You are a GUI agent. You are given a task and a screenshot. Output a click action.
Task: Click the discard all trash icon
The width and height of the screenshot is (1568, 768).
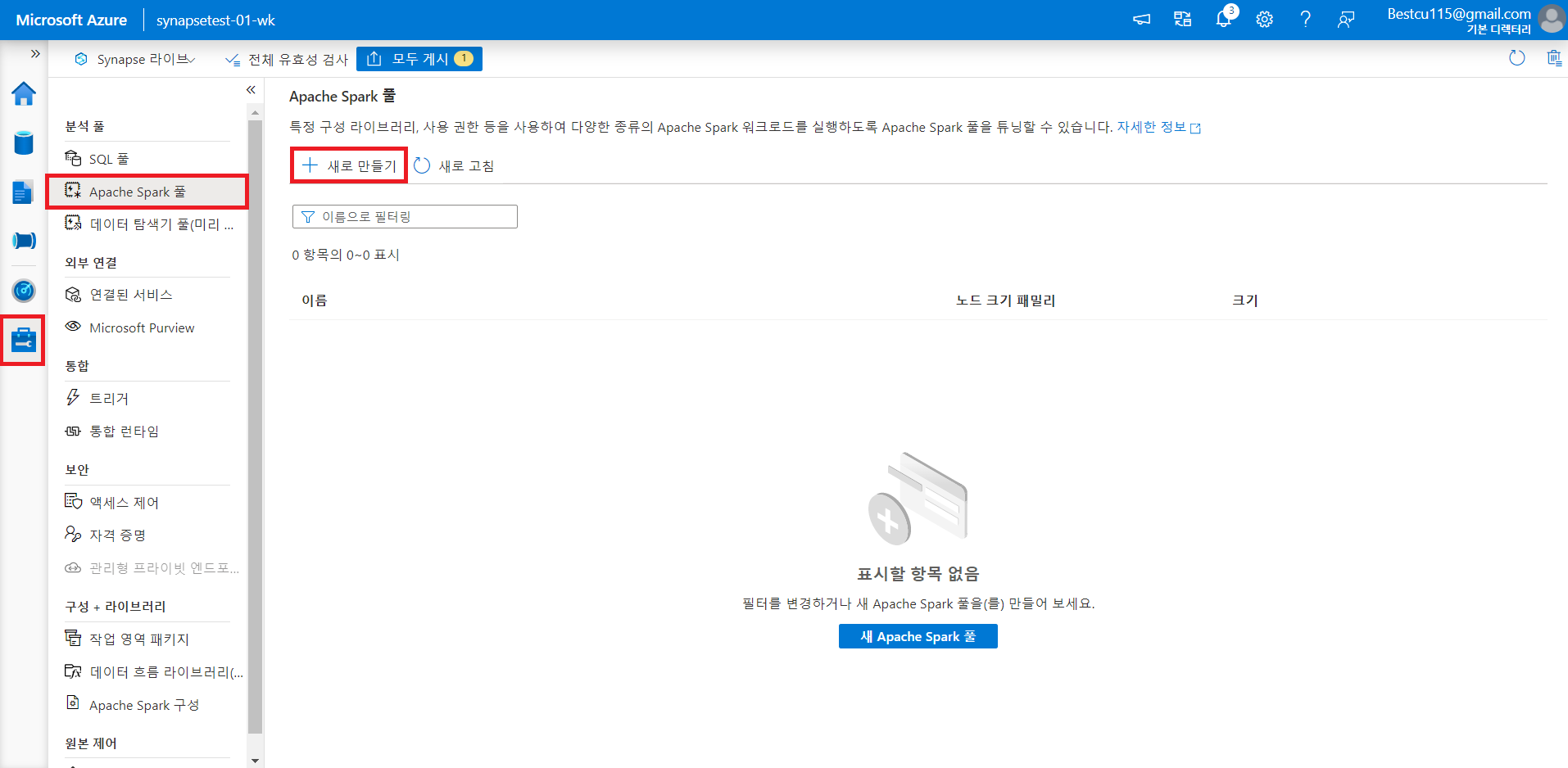pyautogui.click(x=1553, y=58)
